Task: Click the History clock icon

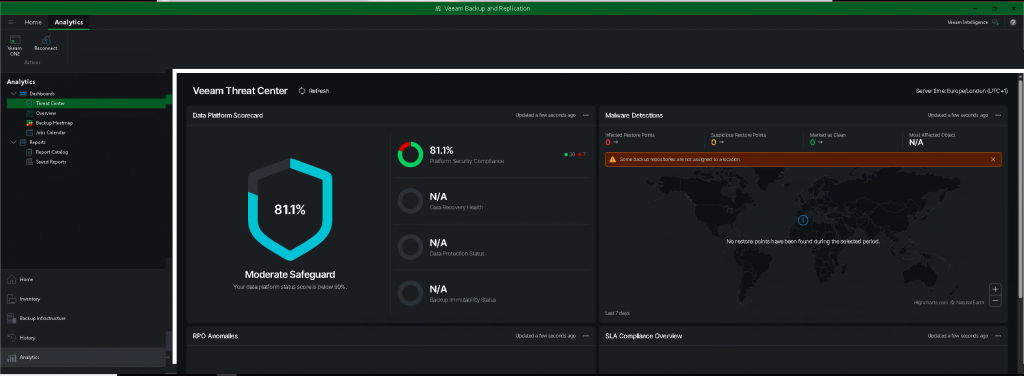Action: tap(11, 338)
